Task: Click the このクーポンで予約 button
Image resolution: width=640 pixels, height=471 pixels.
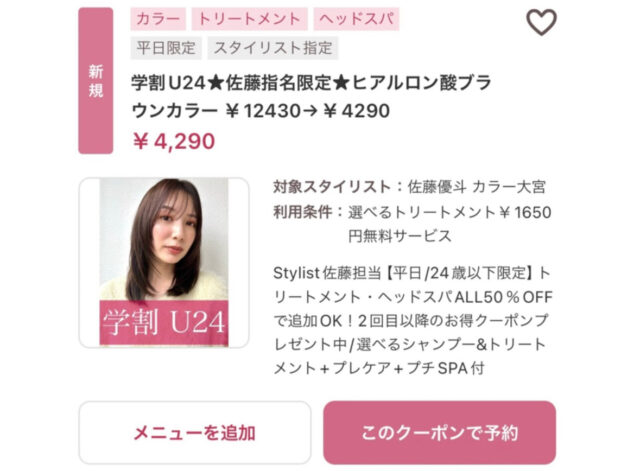Action: coord(440,433)
